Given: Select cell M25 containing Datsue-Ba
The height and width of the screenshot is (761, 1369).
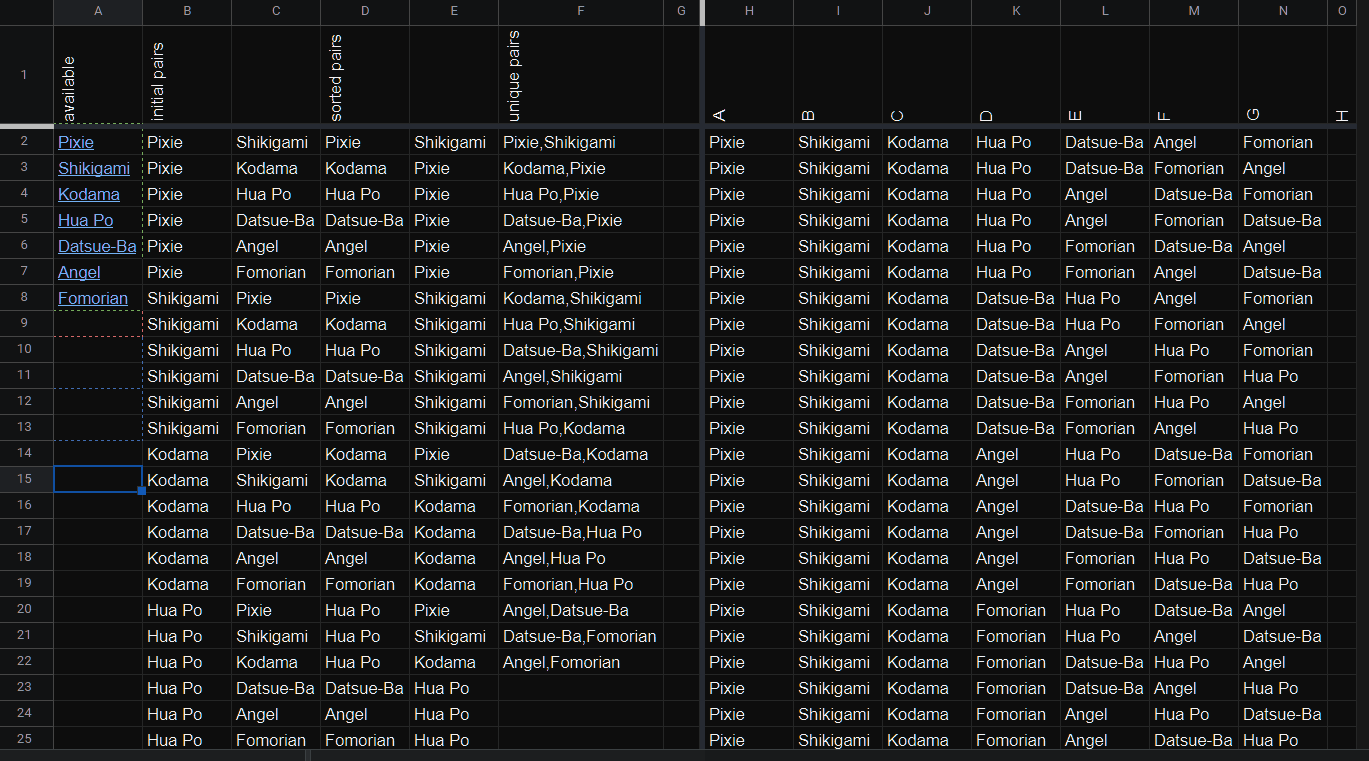Looking at the screenshot, I should (1194, 740).
